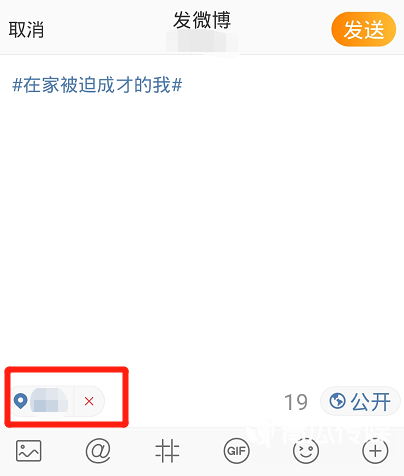Place cursor right after the closing hashtag

pyautogui.click(x=183, y=85)
